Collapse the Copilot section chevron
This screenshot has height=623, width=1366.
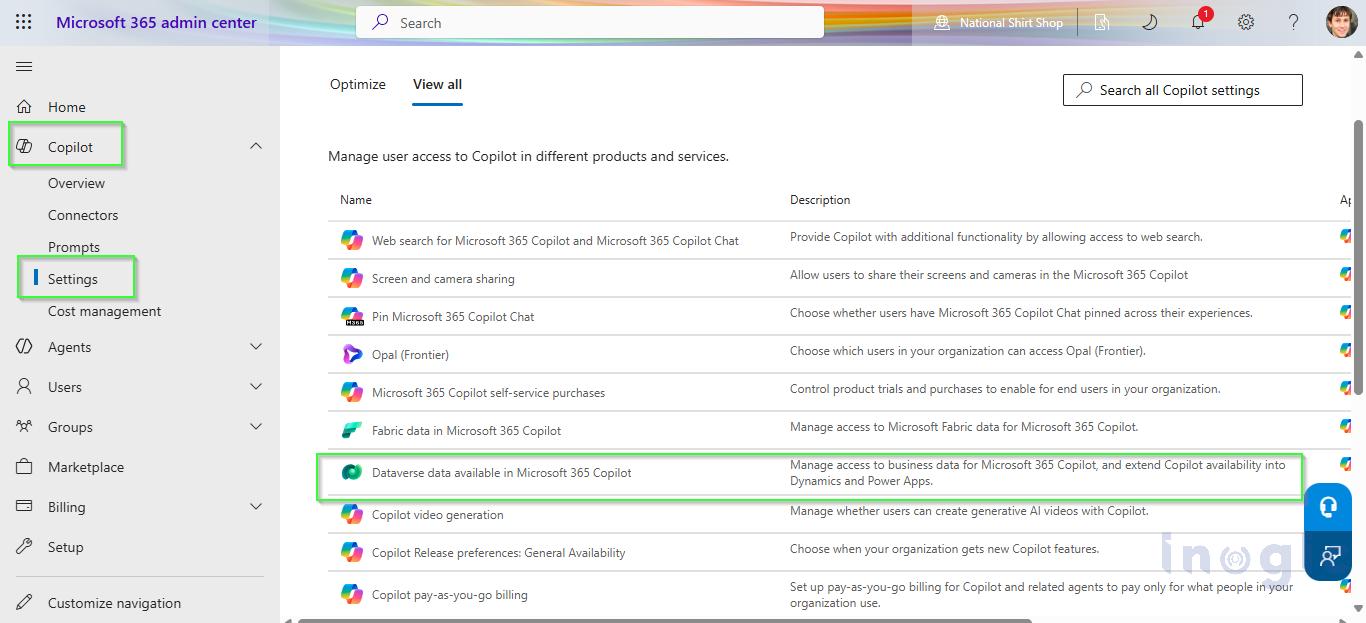pyautogui.click(x=256, y=146)
